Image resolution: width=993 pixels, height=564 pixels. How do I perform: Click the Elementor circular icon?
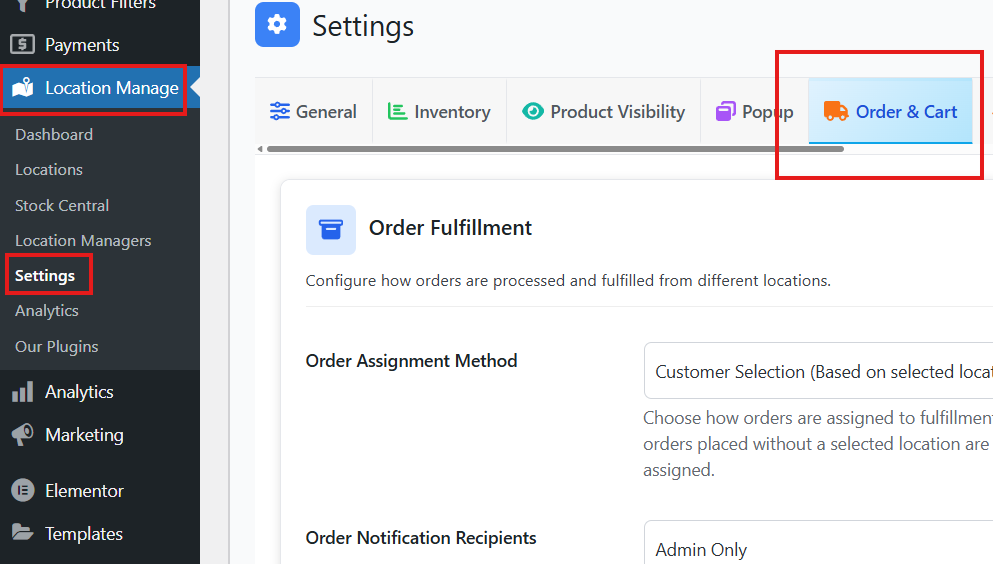point(22,491)
